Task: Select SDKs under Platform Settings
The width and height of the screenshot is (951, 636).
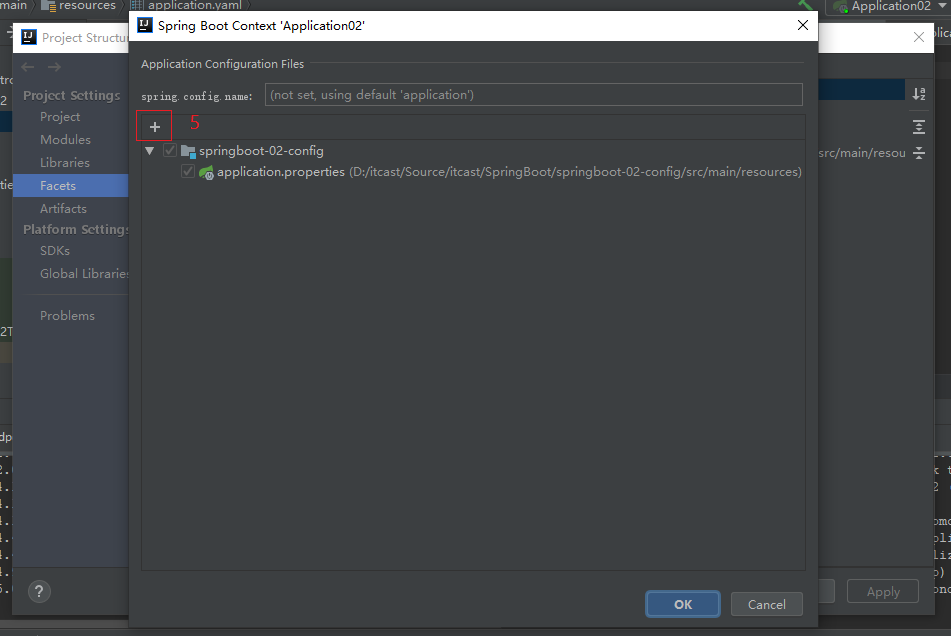Action: point(55,251)
